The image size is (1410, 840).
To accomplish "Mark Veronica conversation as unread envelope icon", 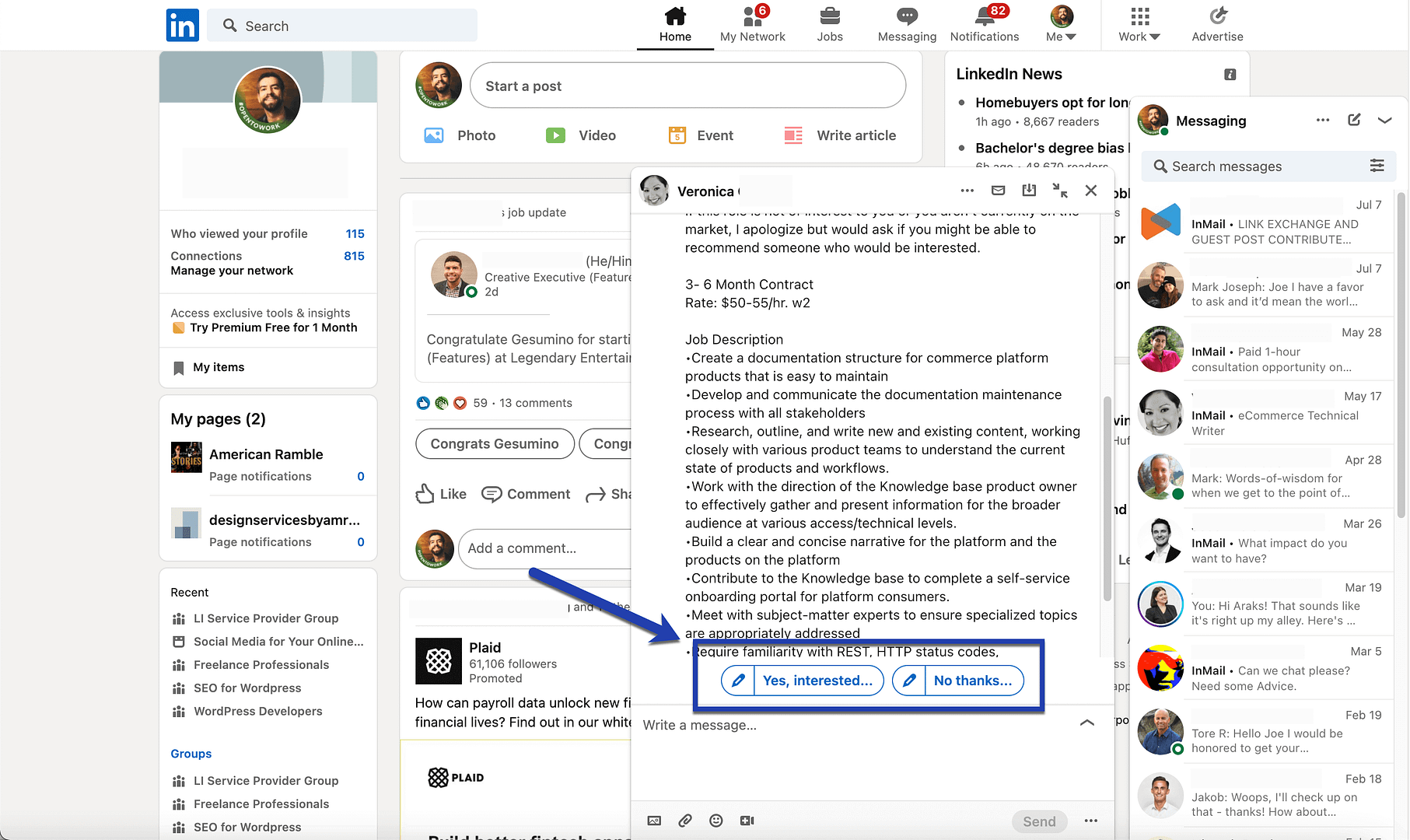I will 999,191.
